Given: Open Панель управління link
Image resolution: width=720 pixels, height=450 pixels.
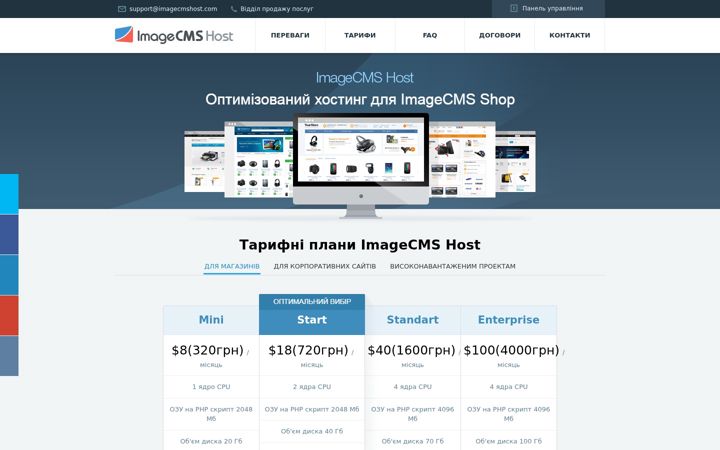Looking at the screenshot, I should (x=552, y=8).
